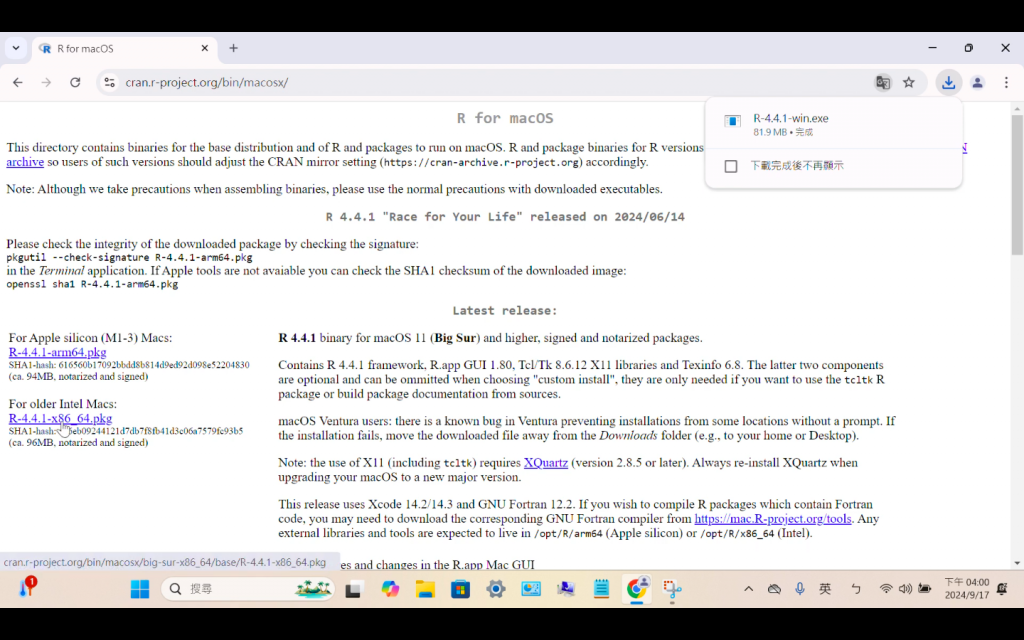Open Microsoft Store from taskbar
The height and width of the screenshot is (640, 1024).
(x=460, y=589)
